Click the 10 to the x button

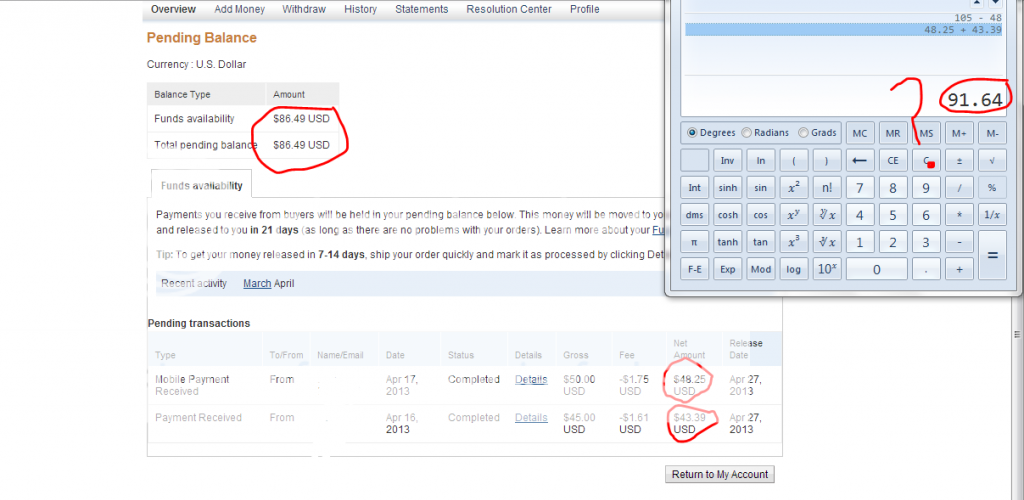pyautogui.click(x=826, y=269)
